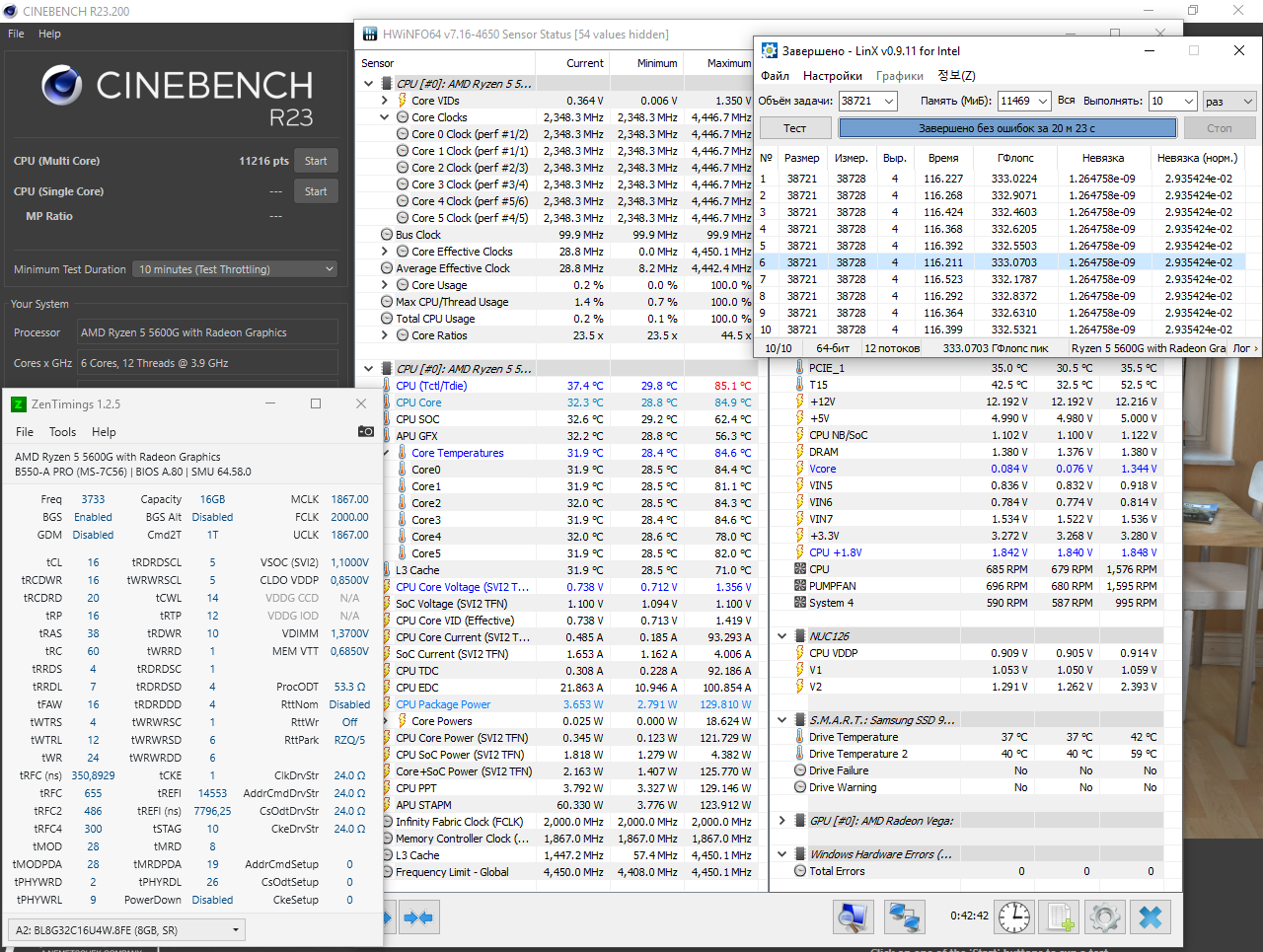Click the HWiNFO64 title bar icon

coord(370,34)
